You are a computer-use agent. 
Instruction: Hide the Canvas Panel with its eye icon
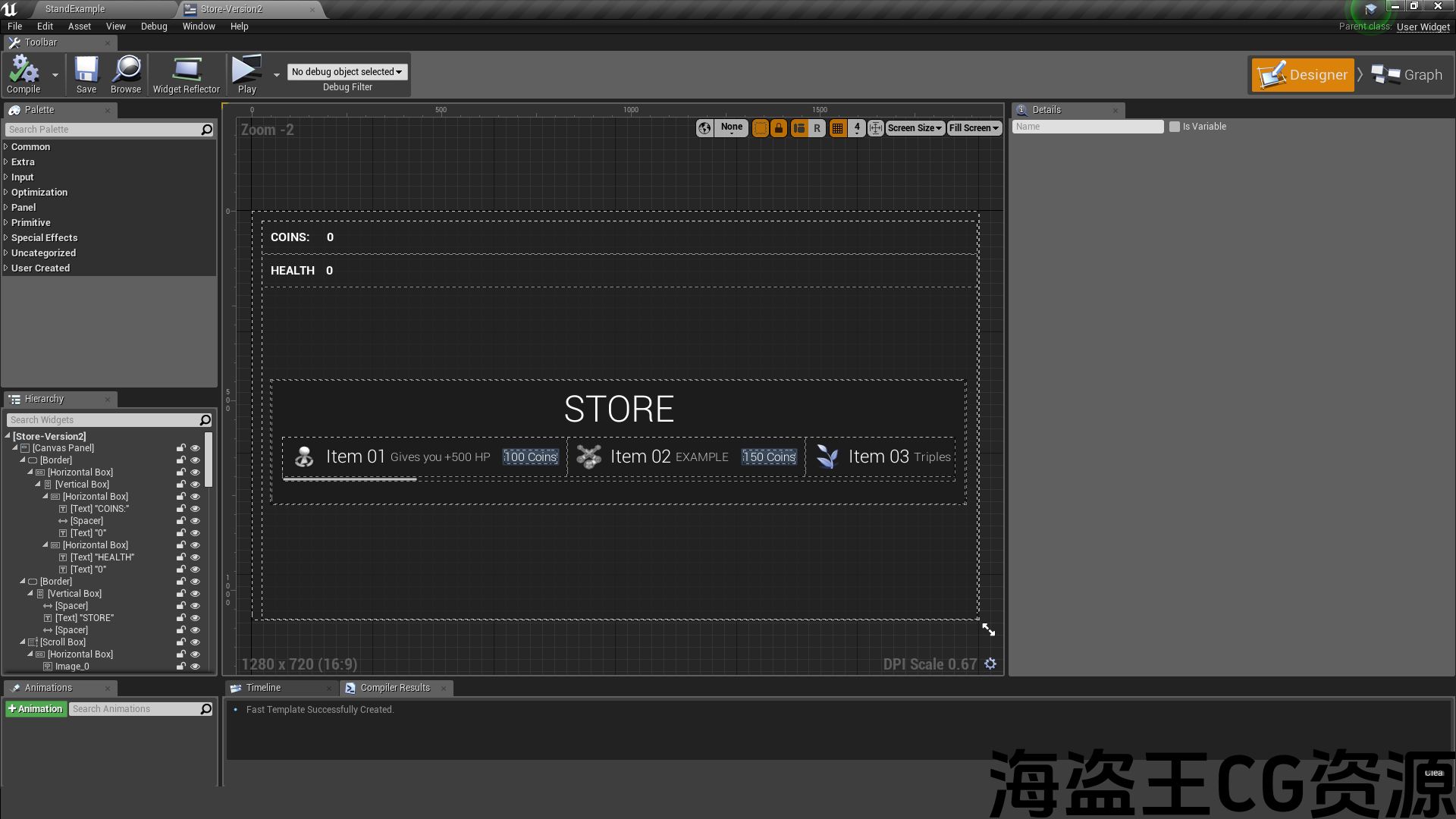point(195,448)
